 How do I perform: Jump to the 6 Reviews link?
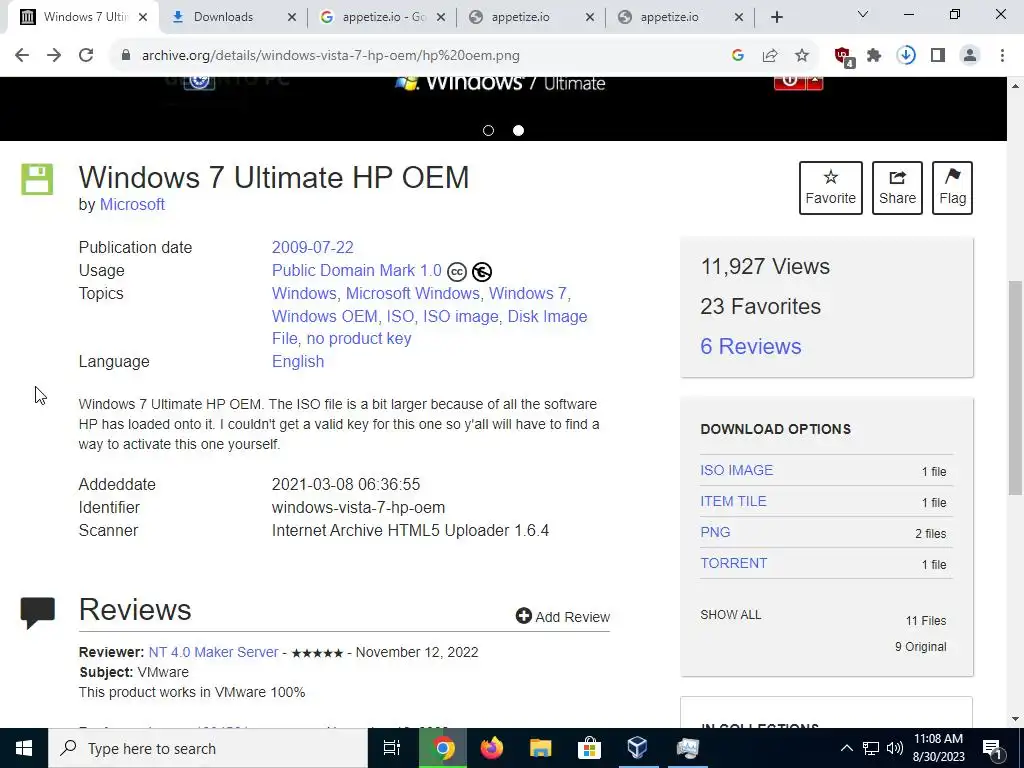tap(751, 346)
